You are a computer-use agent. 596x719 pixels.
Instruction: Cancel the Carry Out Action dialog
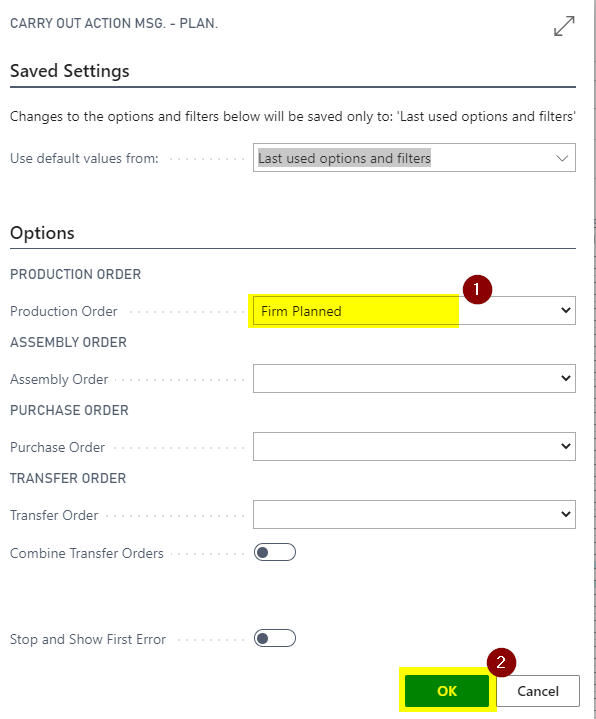click(538, 691)
